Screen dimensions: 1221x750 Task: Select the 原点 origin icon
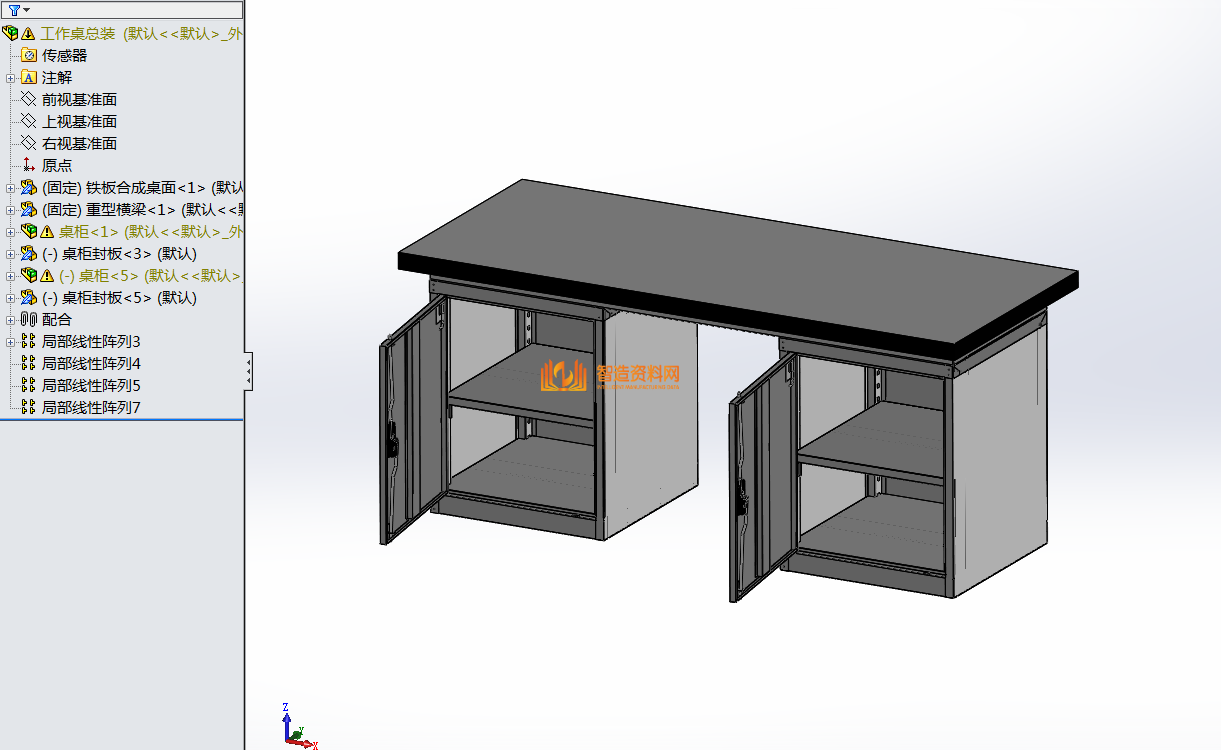point(29,165)
